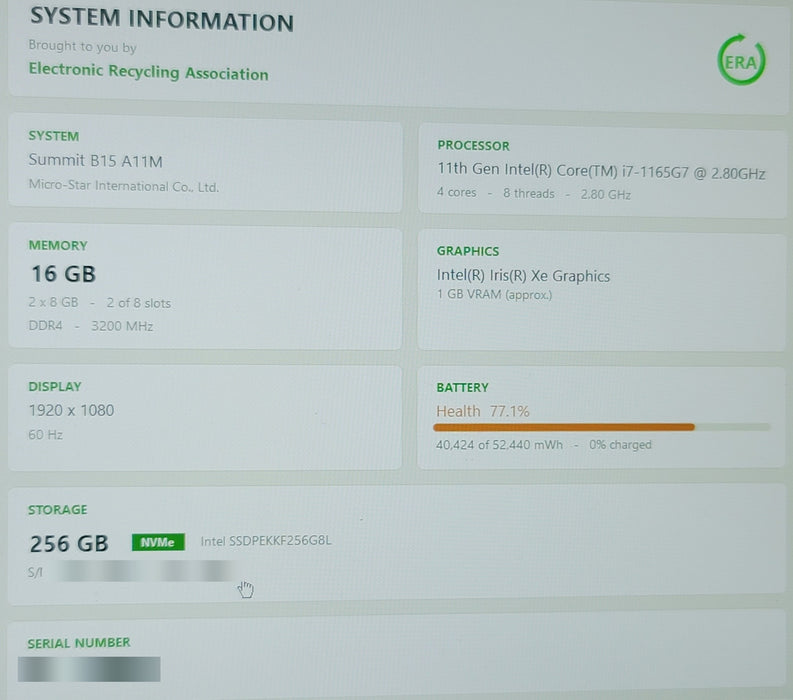Click the '3200 MHz' memory speed text
793x700 pixels.
pyautogui.click(x=122, y=326)
